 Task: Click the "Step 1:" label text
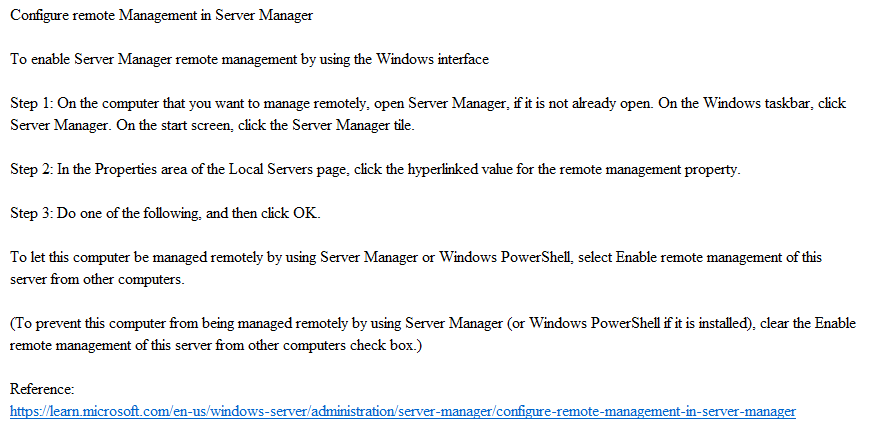click(x=31, y=103)
